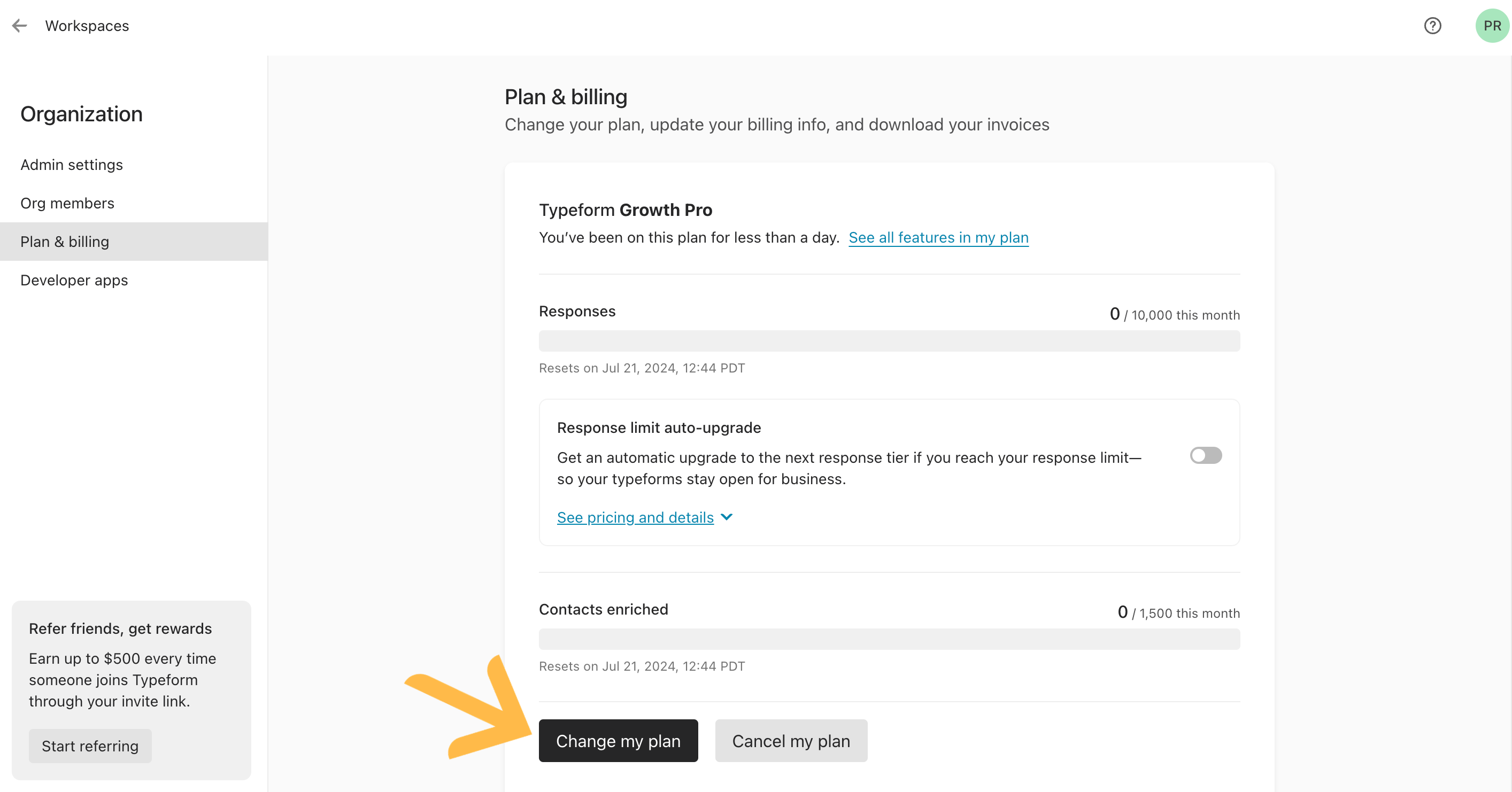Click the Cancel my plan button
Screen dimensions: 1512x792
click(x=791, y=740)
